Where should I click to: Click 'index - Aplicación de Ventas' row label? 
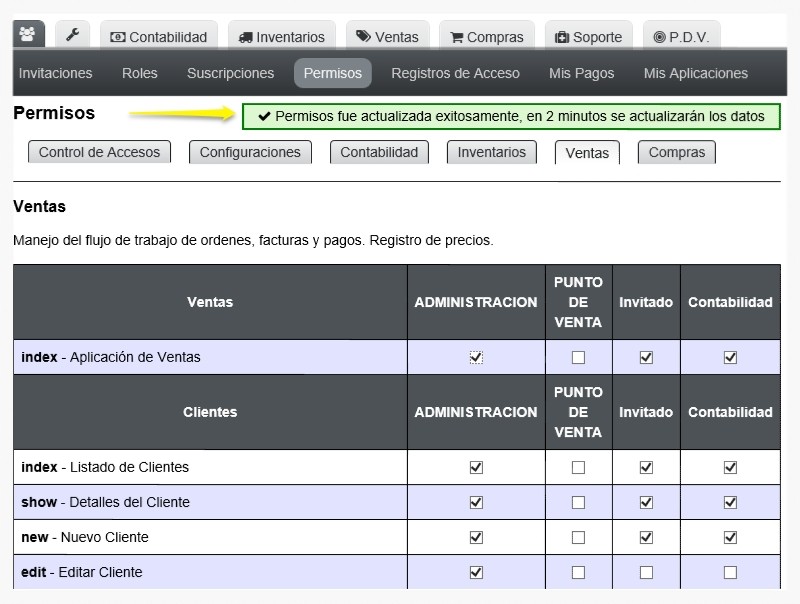(x=111, y=357)
